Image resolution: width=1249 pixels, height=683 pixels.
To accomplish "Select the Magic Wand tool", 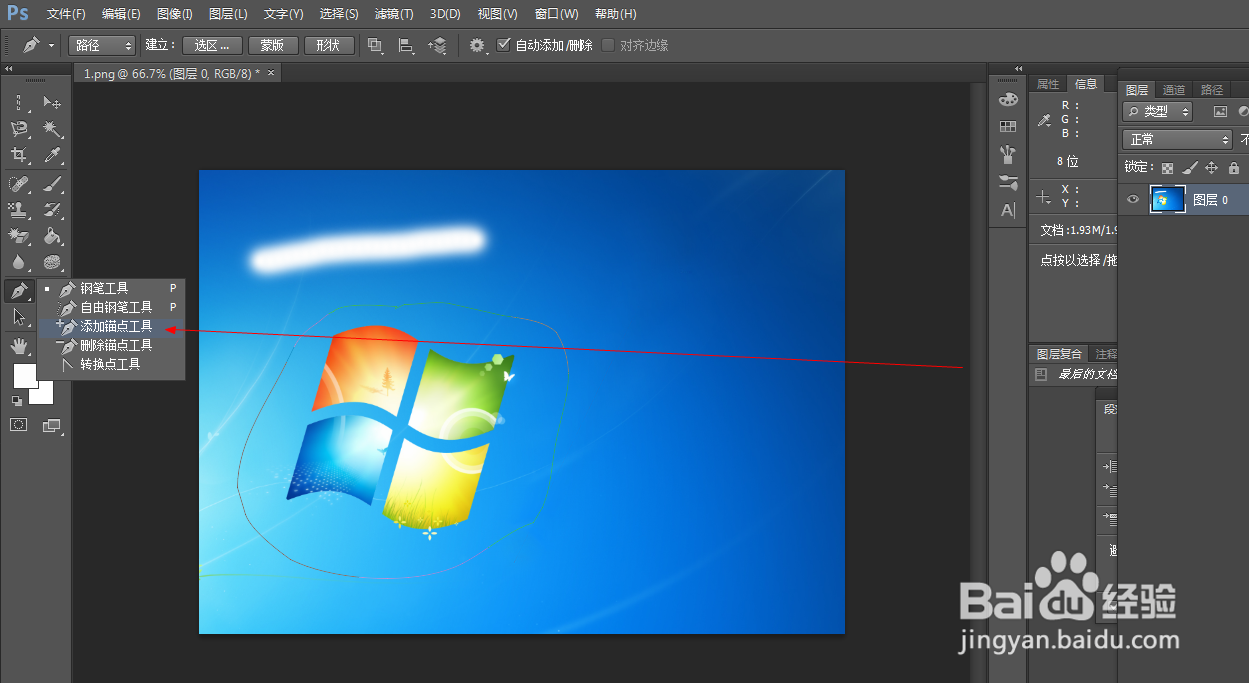I will pos(53,129).
